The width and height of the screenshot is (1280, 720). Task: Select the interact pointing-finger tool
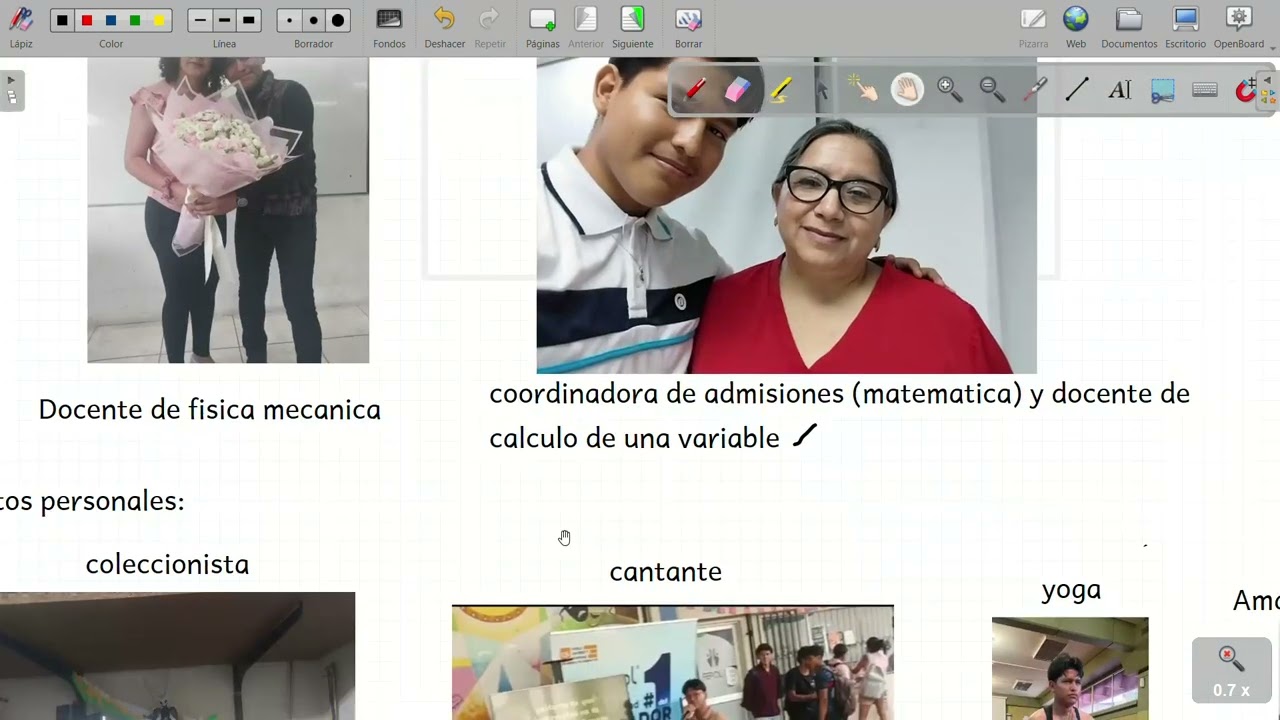[864, 90]
